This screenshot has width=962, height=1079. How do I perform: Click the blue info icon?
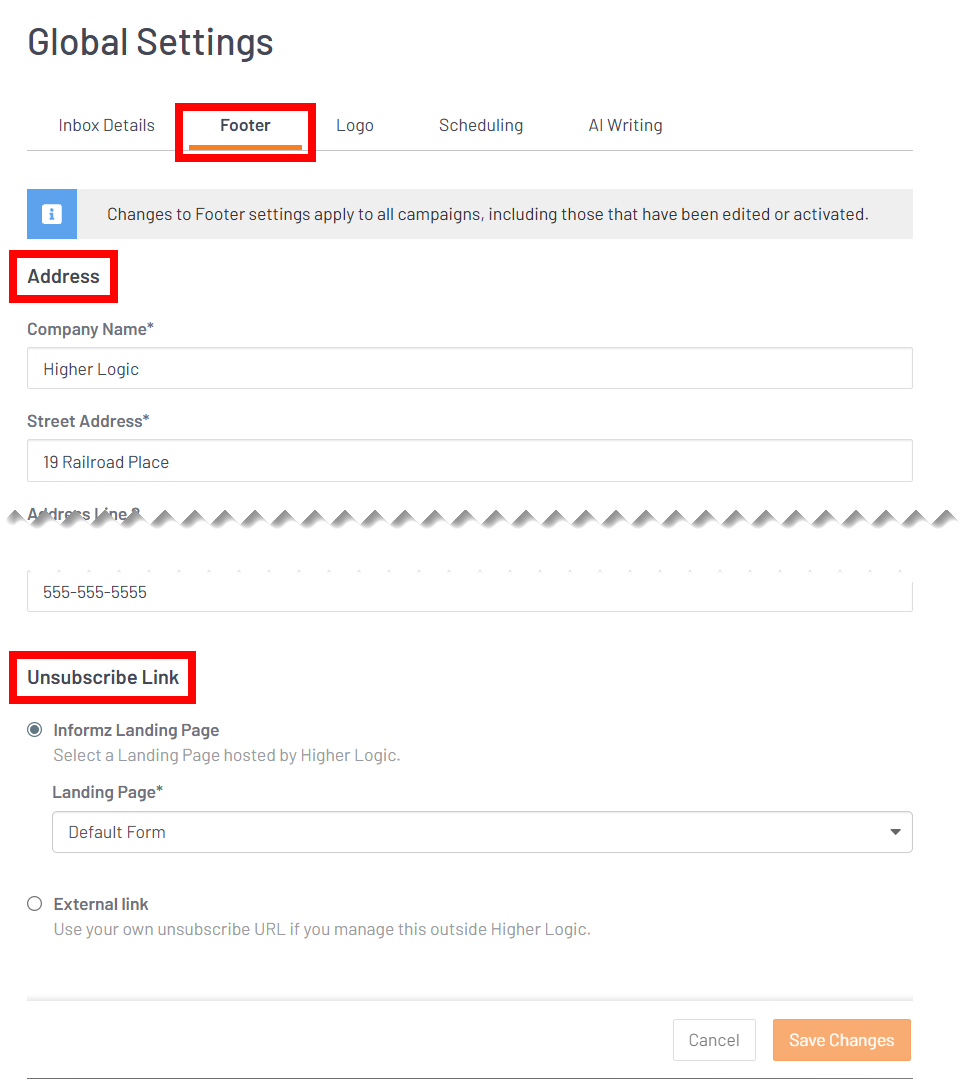(x=51, y=213)
